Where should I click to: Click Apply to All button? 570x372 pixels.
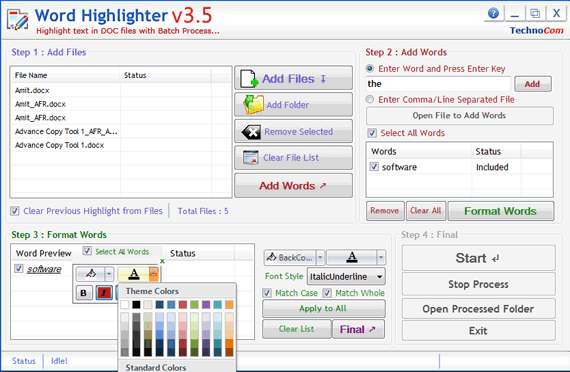pos(323,308)
